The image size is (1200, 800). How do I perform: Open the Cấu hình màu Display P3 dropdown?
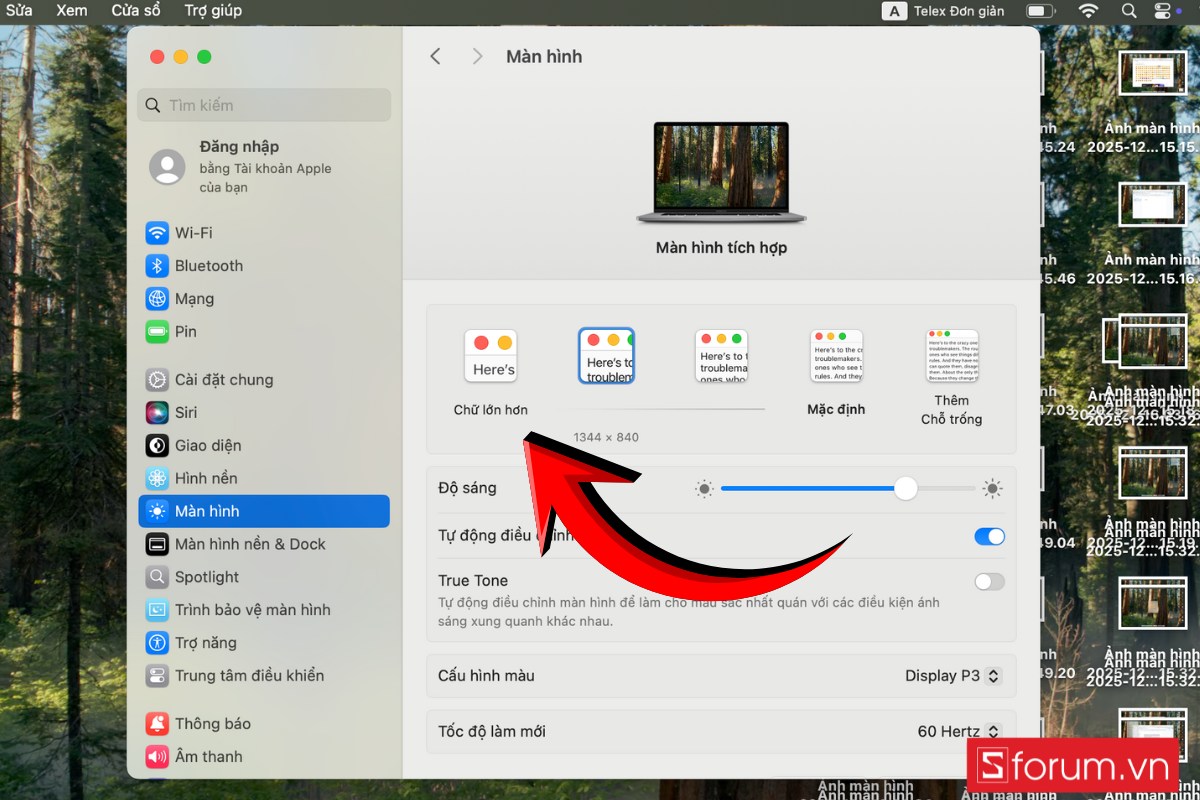pyautogui.click(x=951, y=676)
